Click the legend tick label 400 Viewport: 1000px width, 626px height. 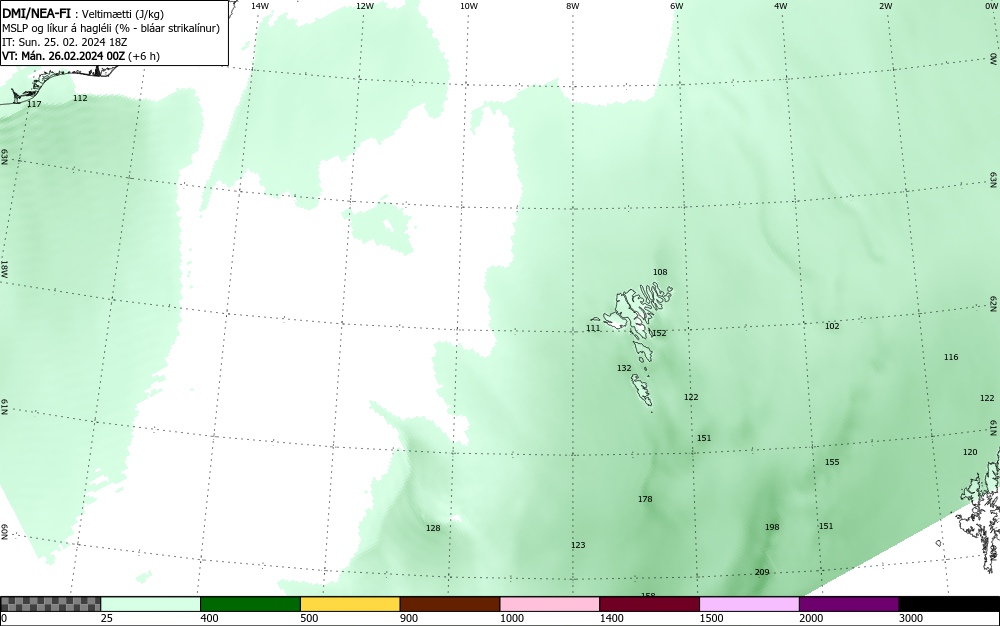(209, 618)
